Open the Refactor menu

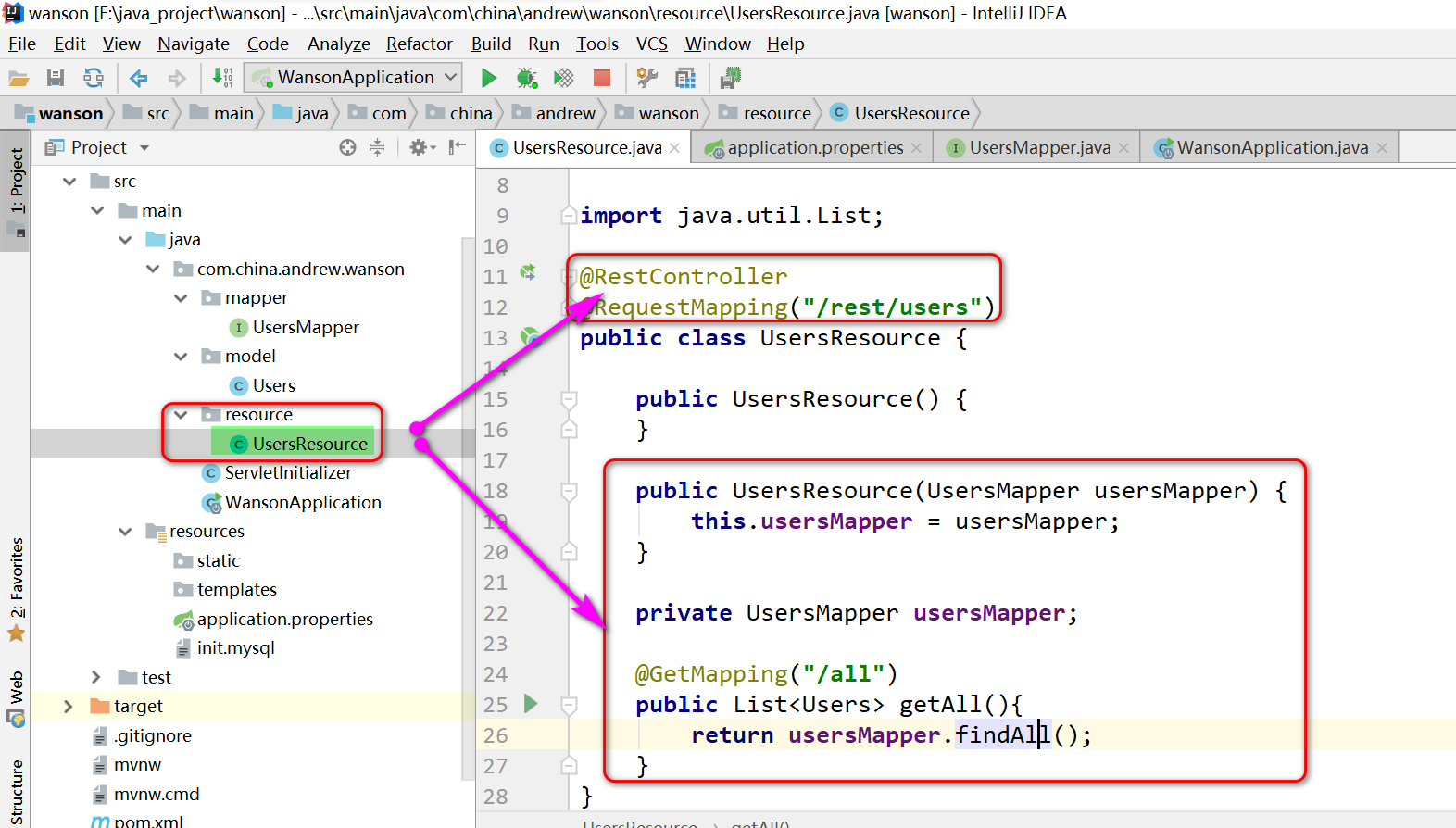420,44
